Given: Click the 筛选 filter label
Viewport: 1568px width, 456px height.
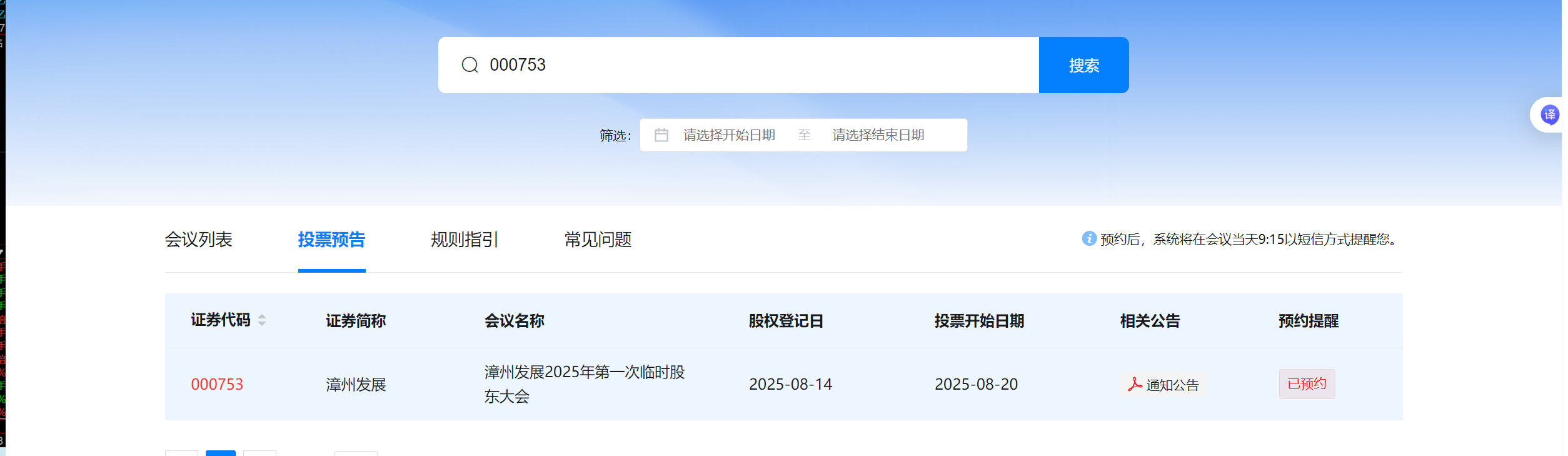Looking at the screenshot, I should click(x=615, y=136).
